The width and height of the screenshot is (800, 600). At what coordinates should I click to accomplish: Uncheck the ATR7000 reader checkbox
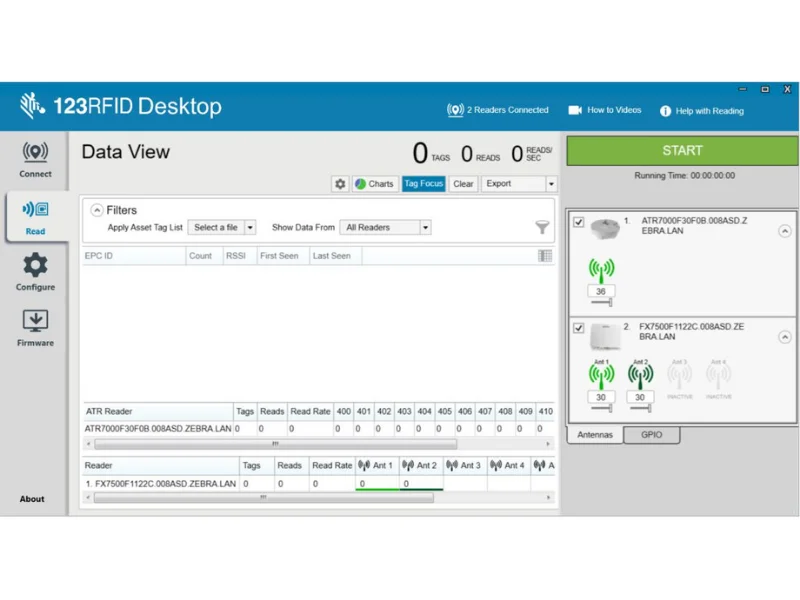(x=579, y=222)
